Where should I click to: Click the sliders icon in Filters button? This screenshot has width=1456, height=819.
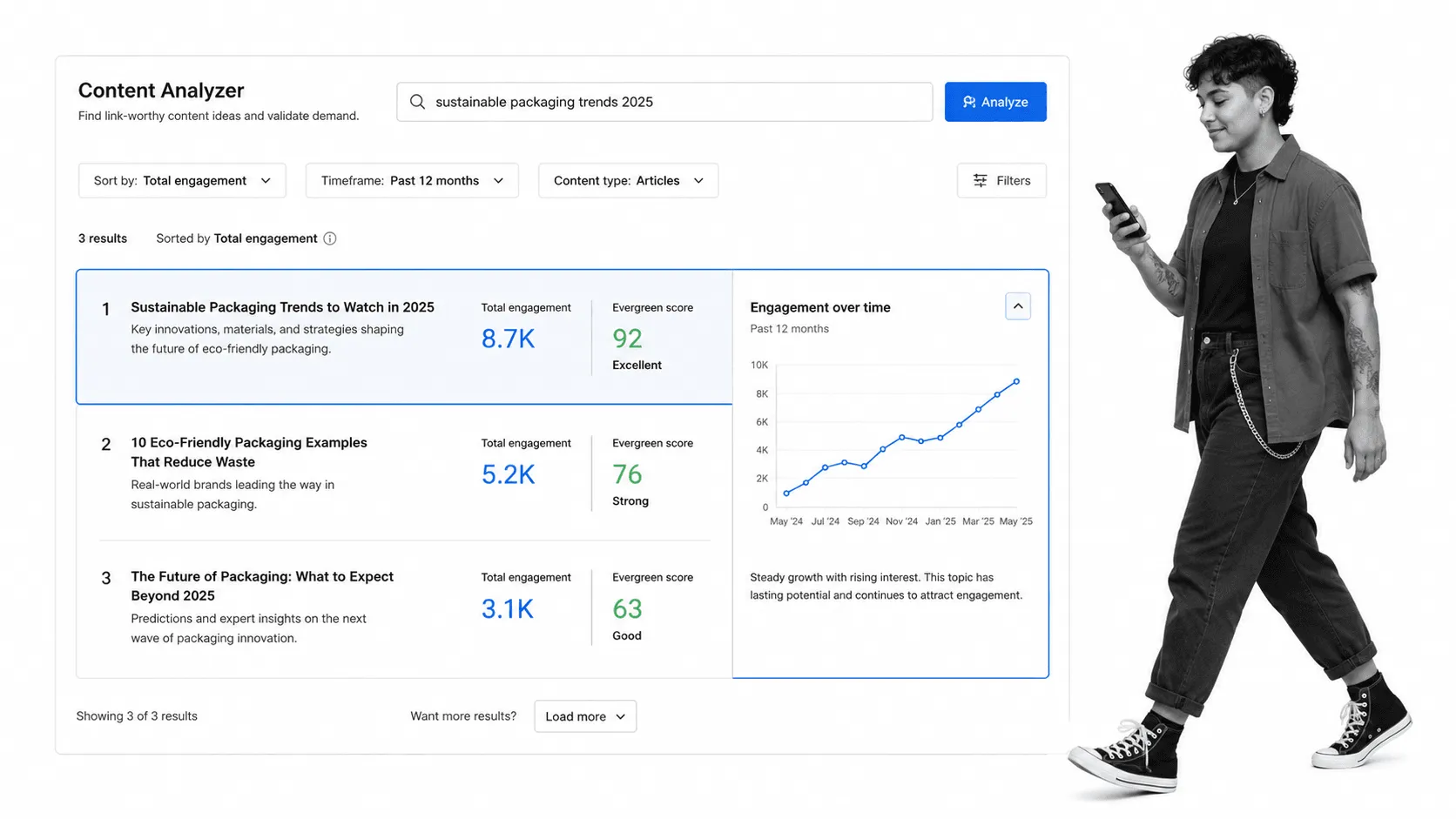pos(981,180)
